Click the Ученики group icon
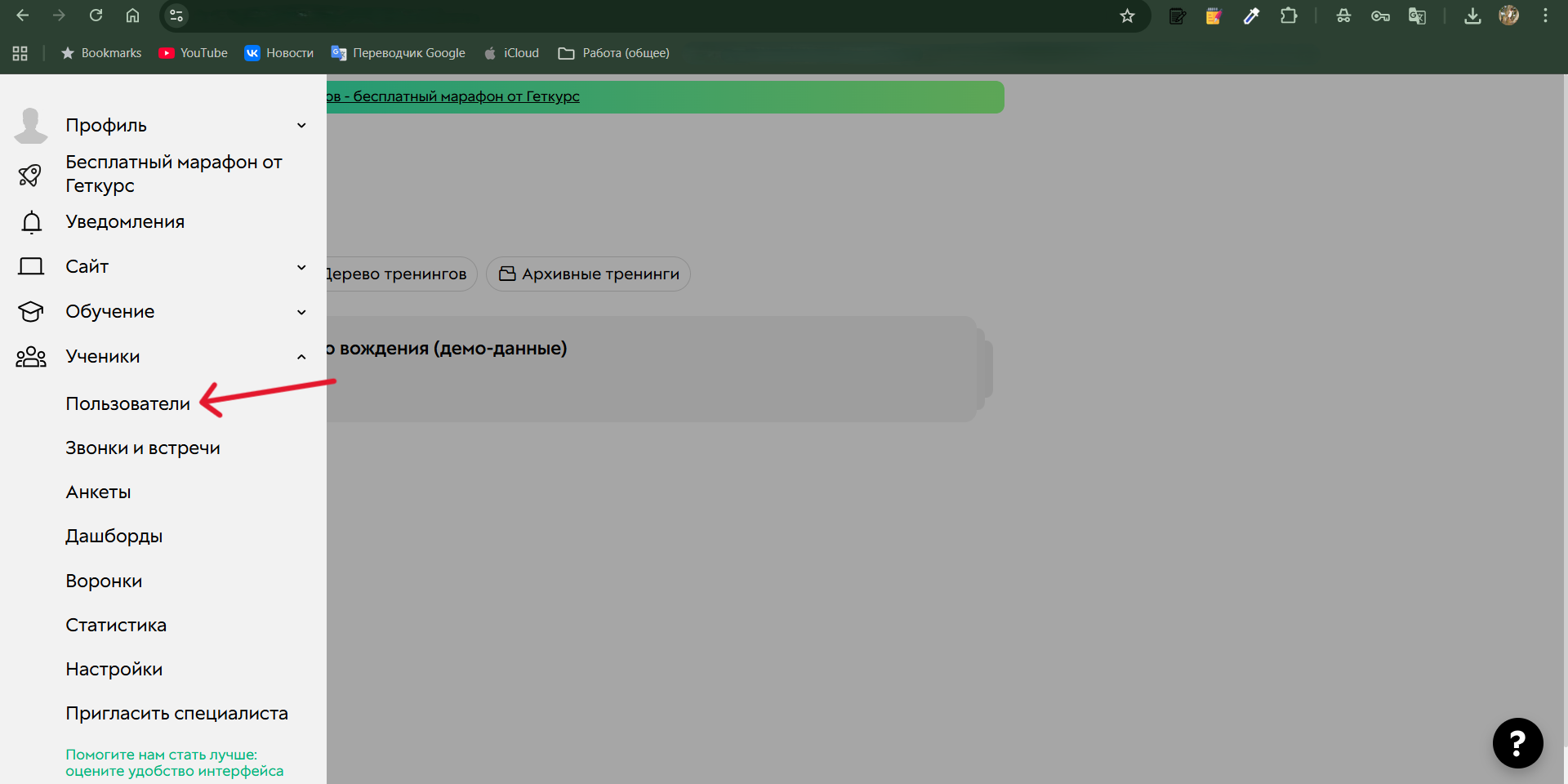Viewport: 1568px width, 784px height. (x=31, y=357)
